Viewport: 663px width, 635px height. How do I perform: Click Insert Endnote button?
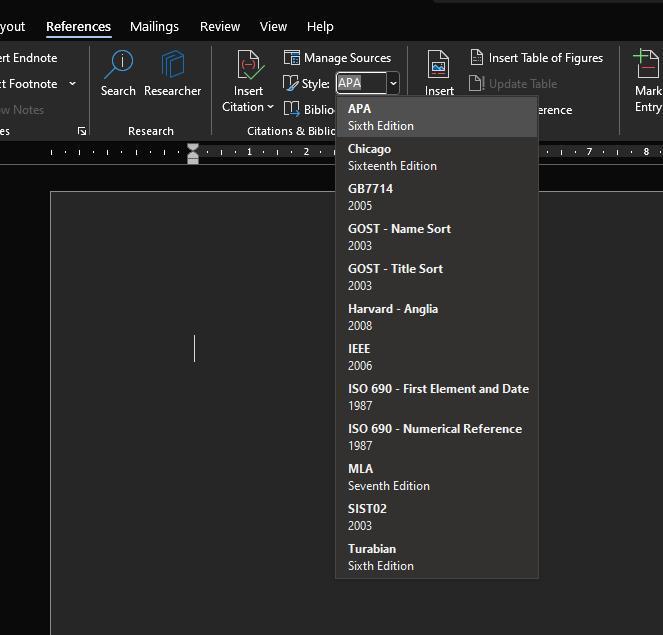point(28,57)
